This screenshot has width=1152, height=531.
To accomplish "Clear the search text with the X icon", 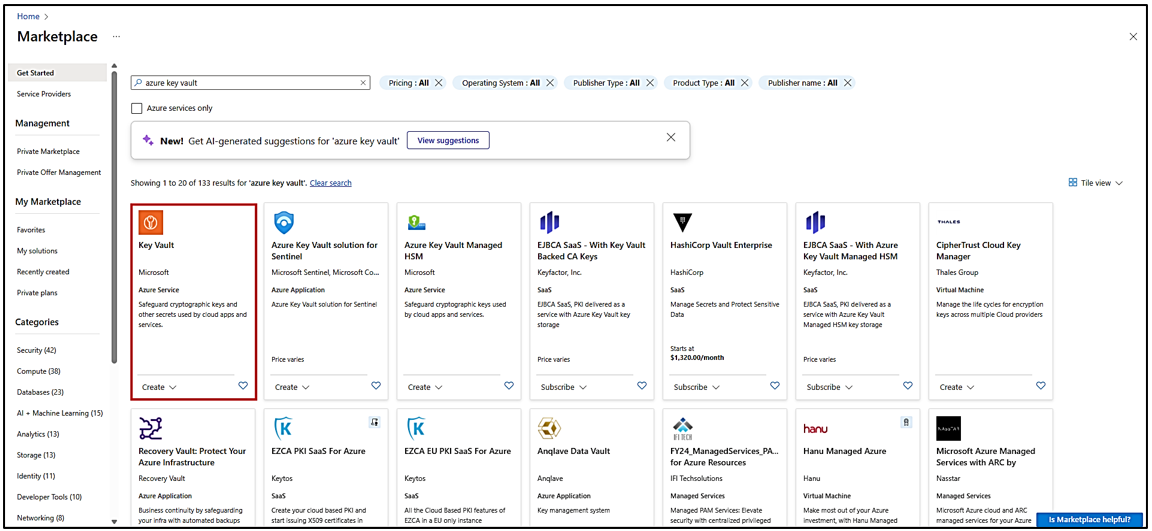I will click(363, 83).
